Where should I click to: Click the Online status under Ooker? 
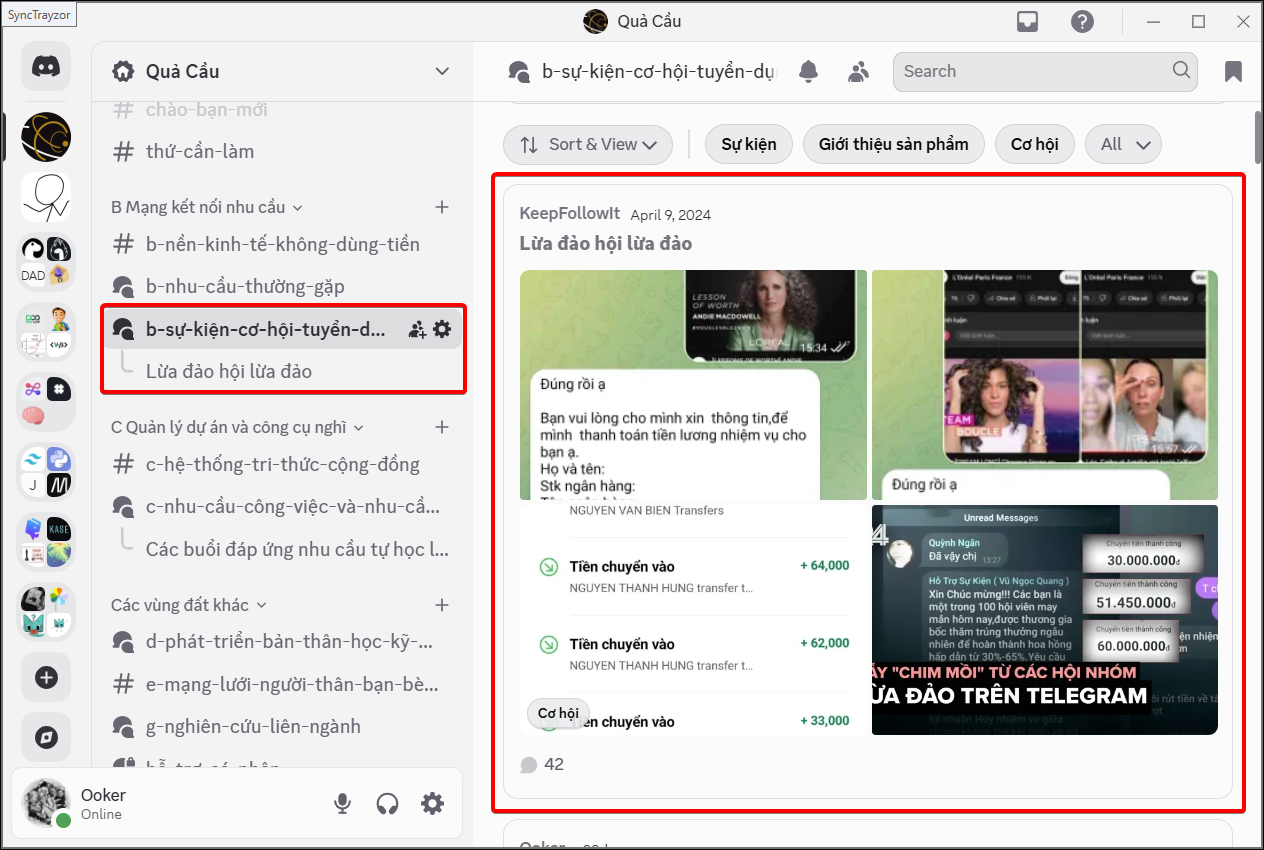click(x=101, y=814)
